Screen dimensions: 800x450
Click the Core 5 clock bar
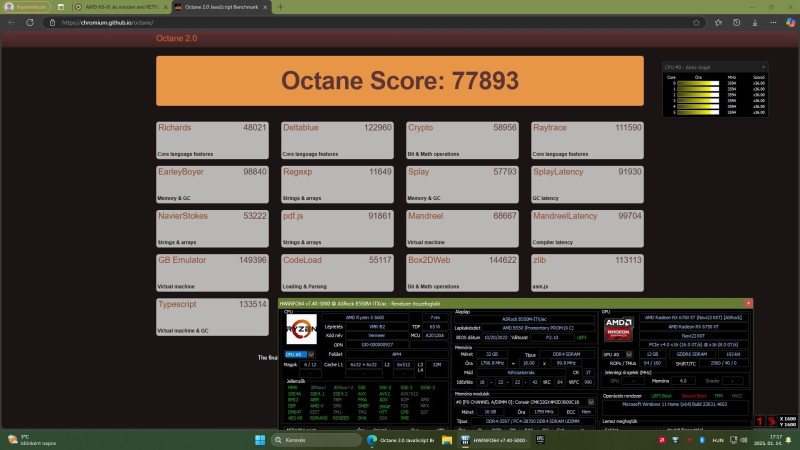click(x=698, y=112)
